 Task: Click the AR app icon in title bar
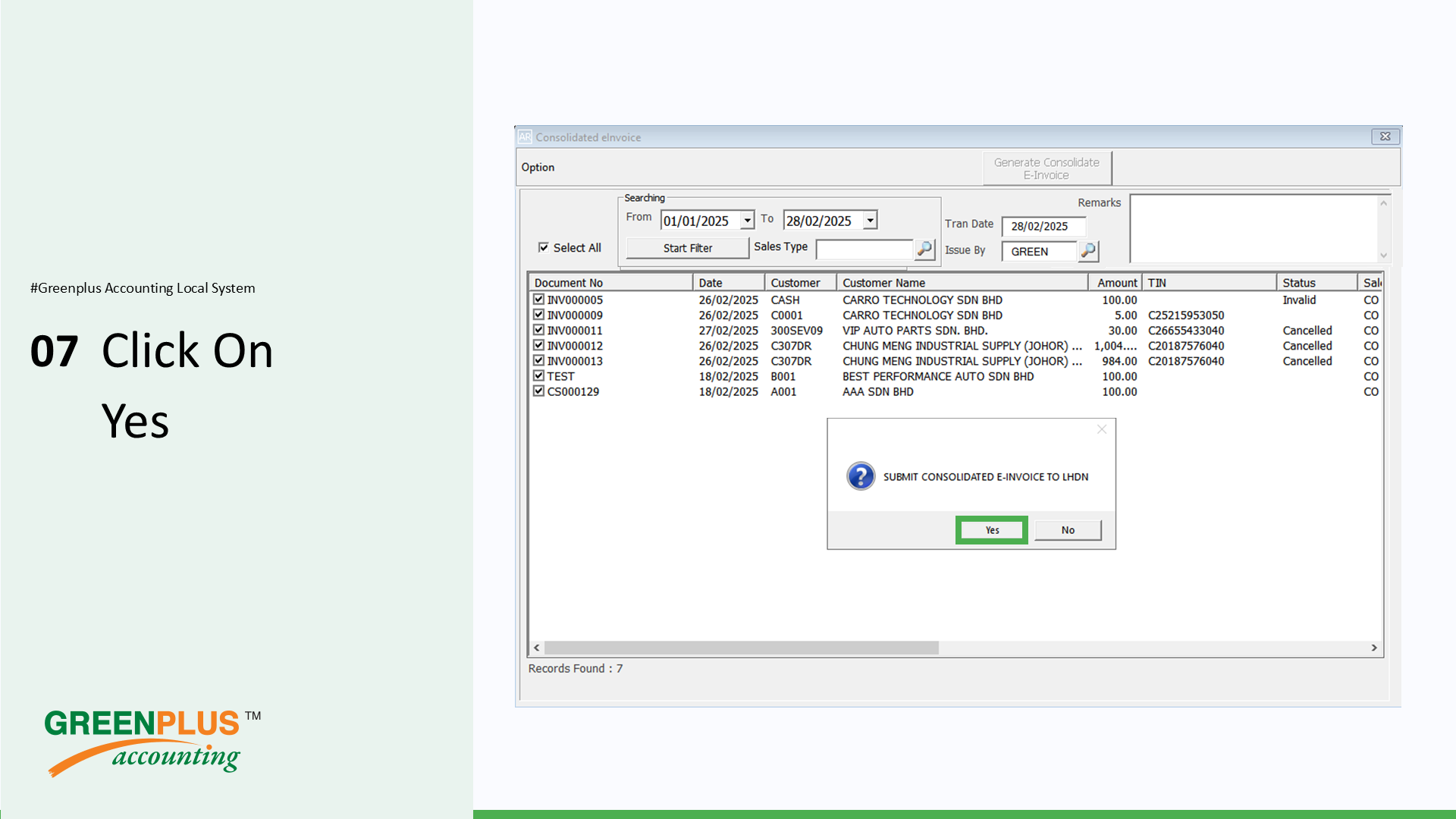point(525,136)
